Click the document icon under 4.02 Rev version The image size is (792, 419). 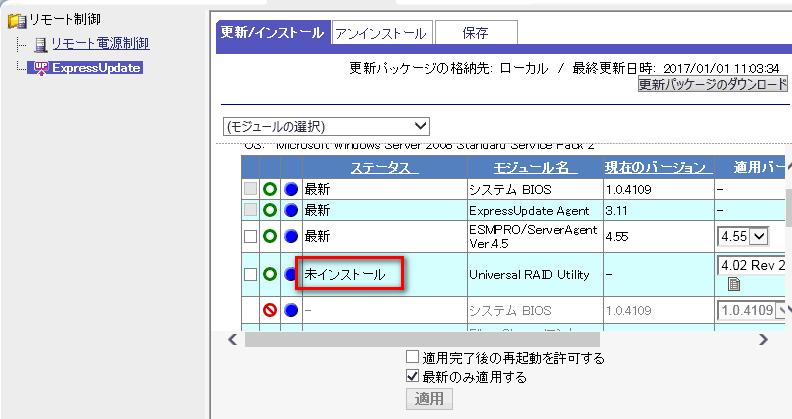tap(734, 285)
